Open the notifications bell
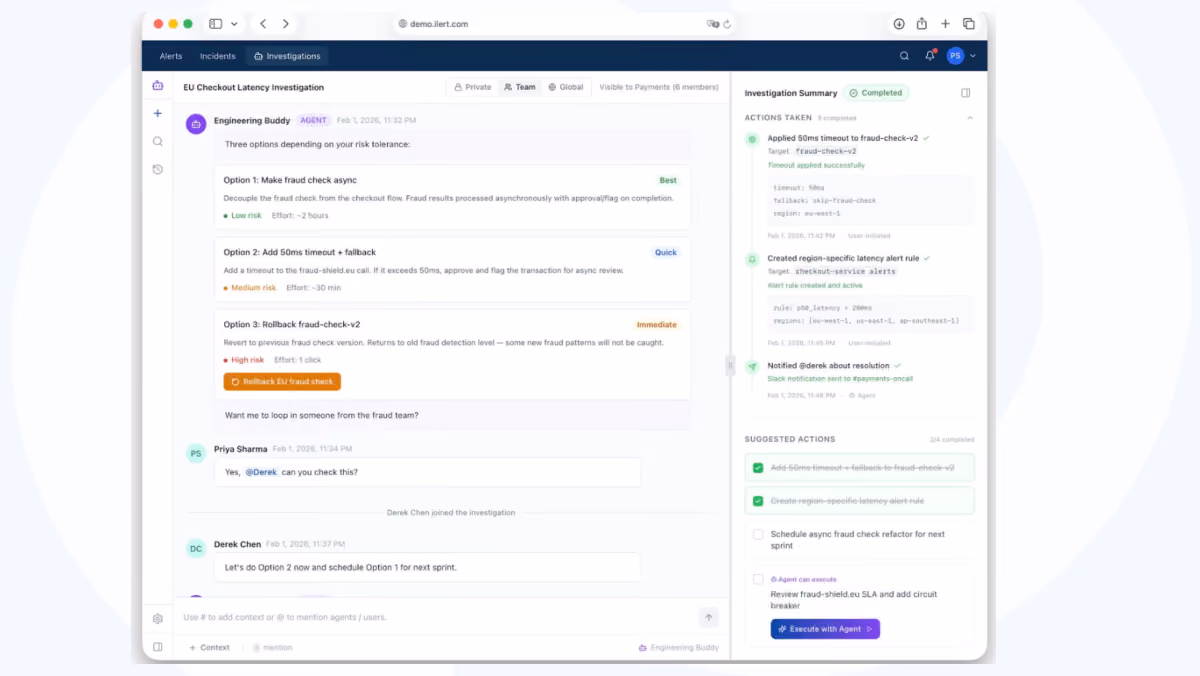This screenshot has width=1200, height=676. [x=930, y=56]
